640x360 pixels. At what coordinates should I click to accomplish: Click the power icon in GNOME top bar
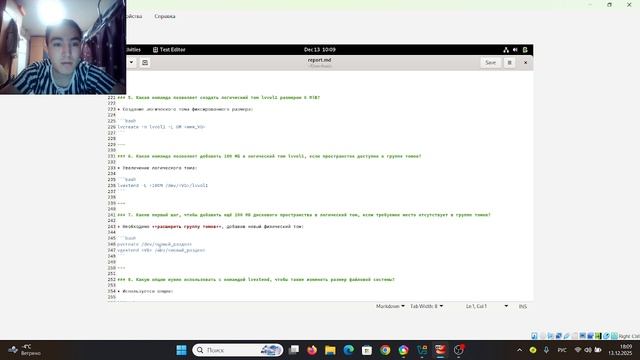point(525,50)
